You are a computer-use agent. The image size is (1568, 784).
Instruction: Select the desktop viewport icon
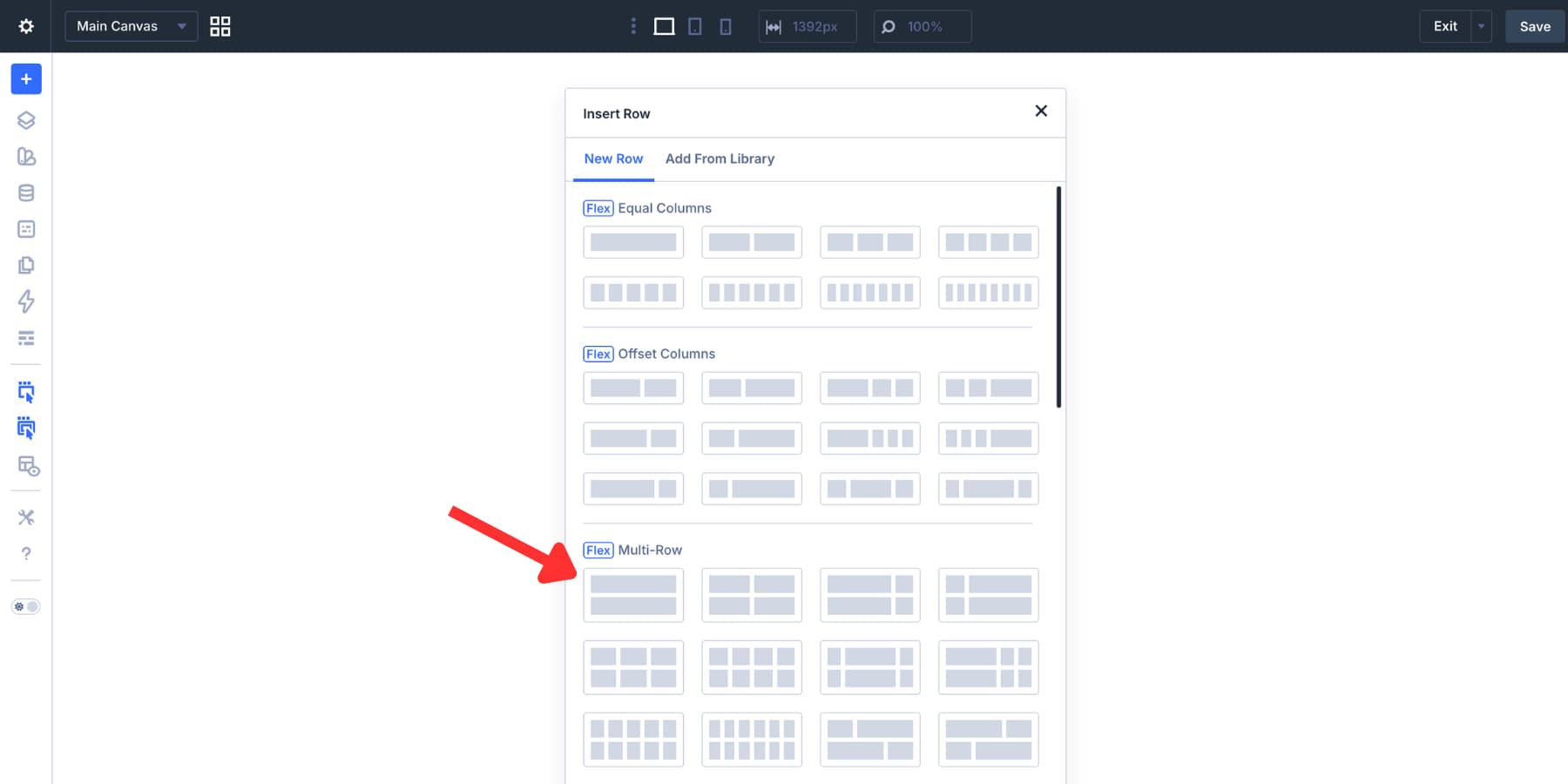(x=664, y=26)
